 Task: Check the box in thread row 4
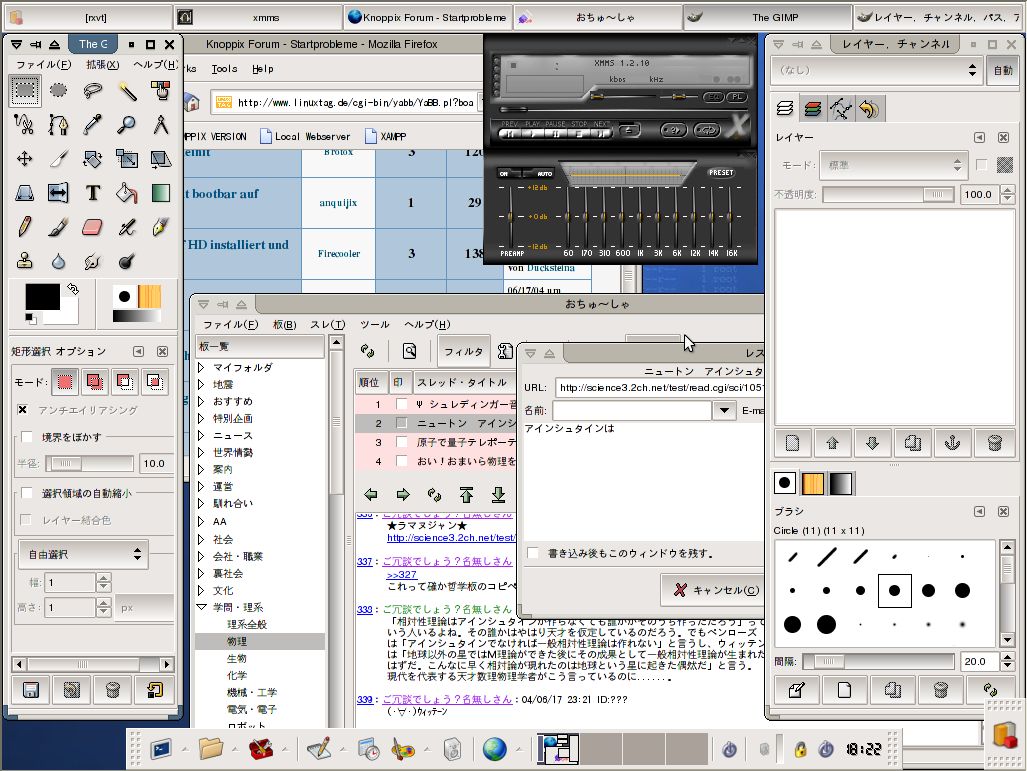[402, 461]
